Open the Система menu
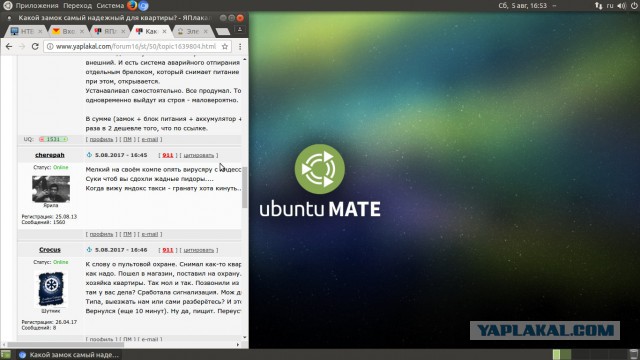Screen dimensions: 640x360 pyautogui.click(x=110, y=6)
